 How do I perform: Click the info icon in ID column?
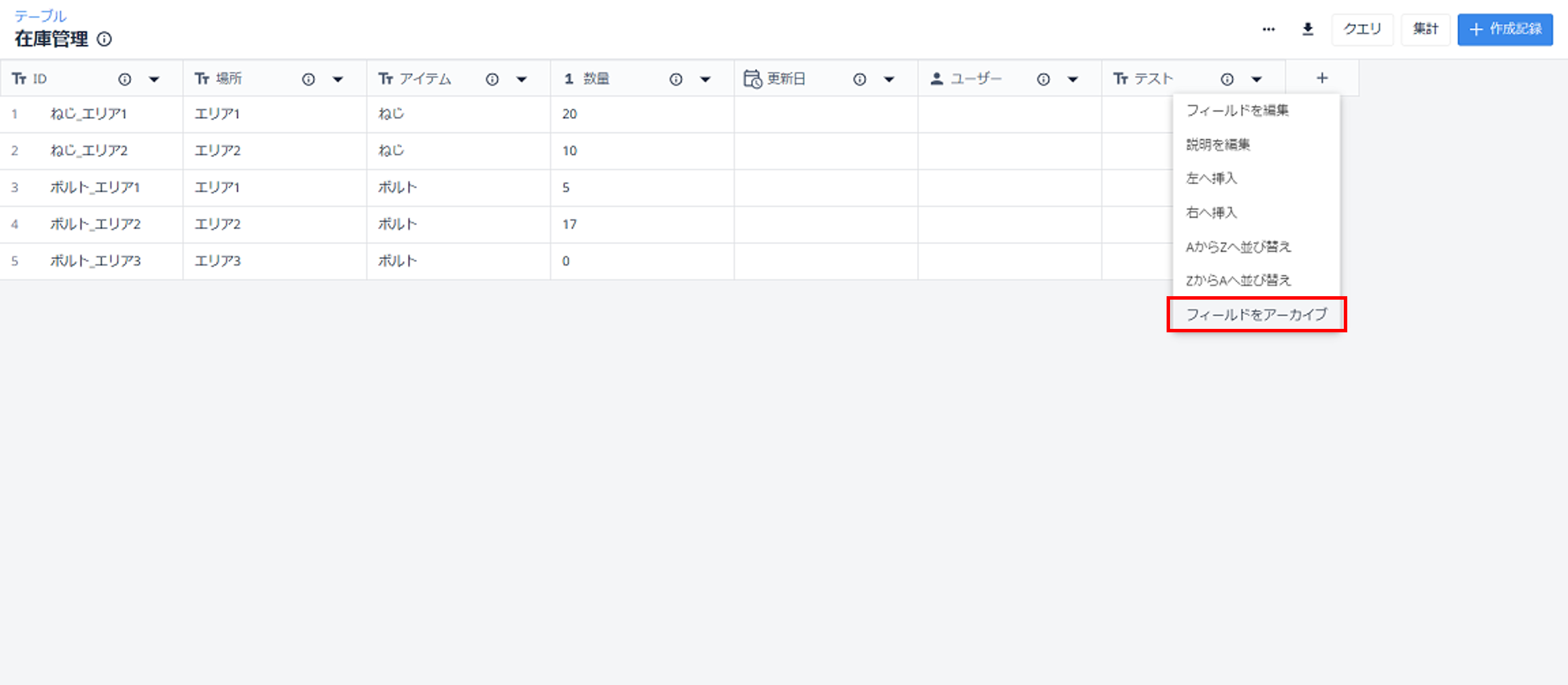click(125, 79)
